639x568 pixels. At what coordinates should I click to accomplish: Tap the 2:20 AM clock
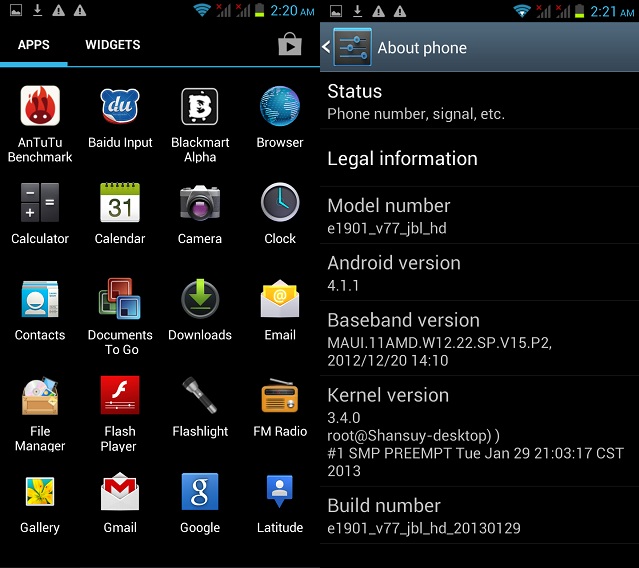click(292, 11)
